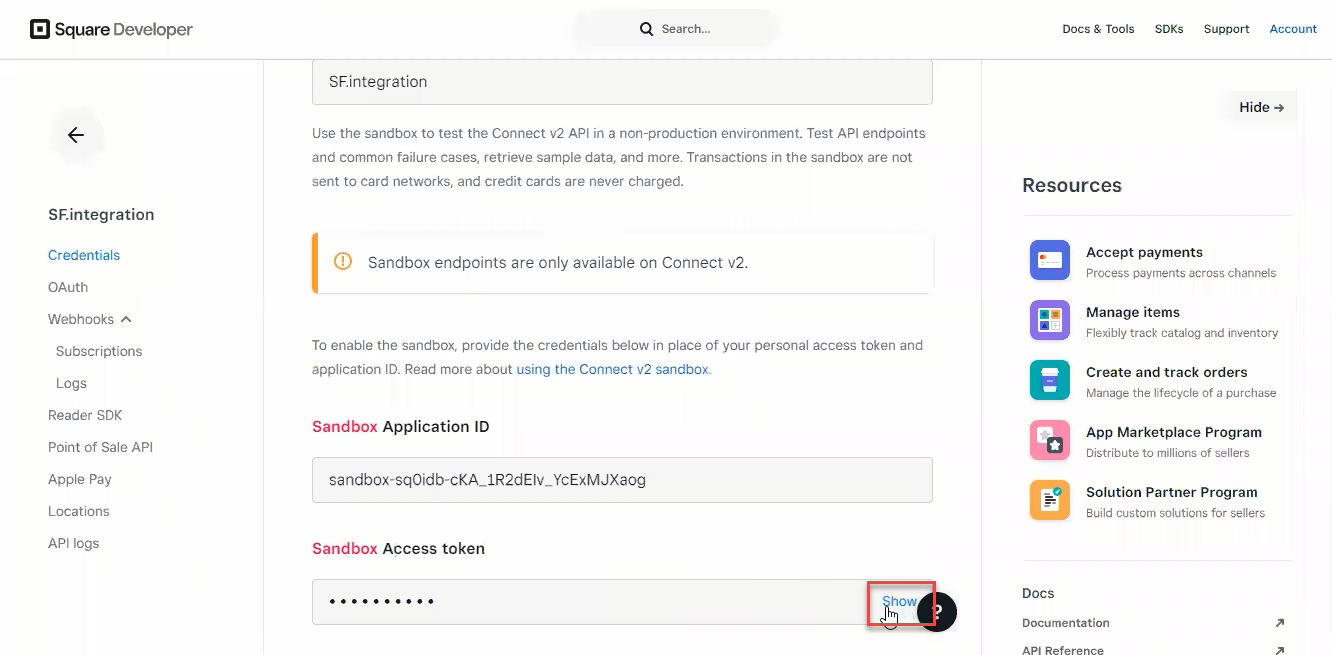This screenshot has height=655, width=1332.
Task: Click the Square Developer logo
Action: tap(112, 29)
